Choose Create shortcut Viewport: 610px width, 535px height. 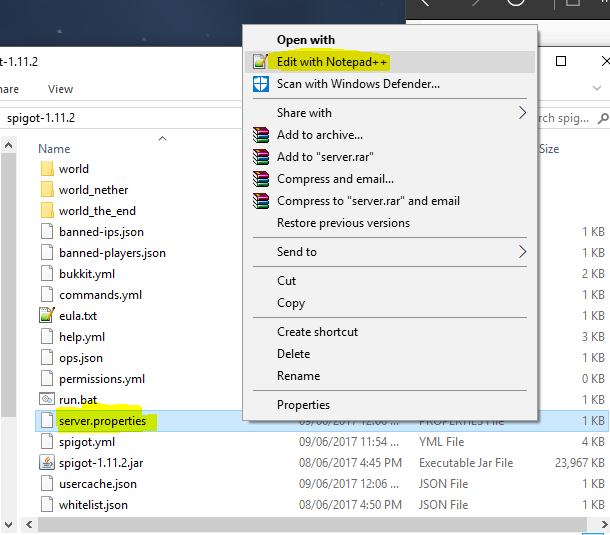(390, 332)
